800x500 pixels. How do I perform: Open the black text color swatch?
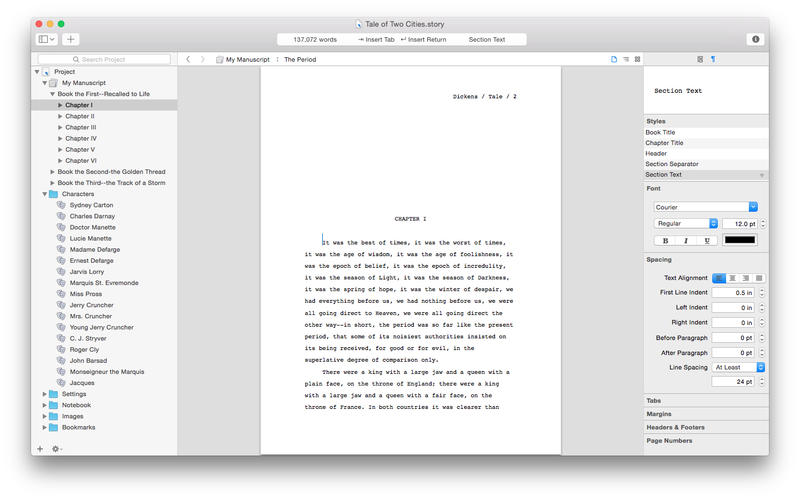click(x=740, y=240)
